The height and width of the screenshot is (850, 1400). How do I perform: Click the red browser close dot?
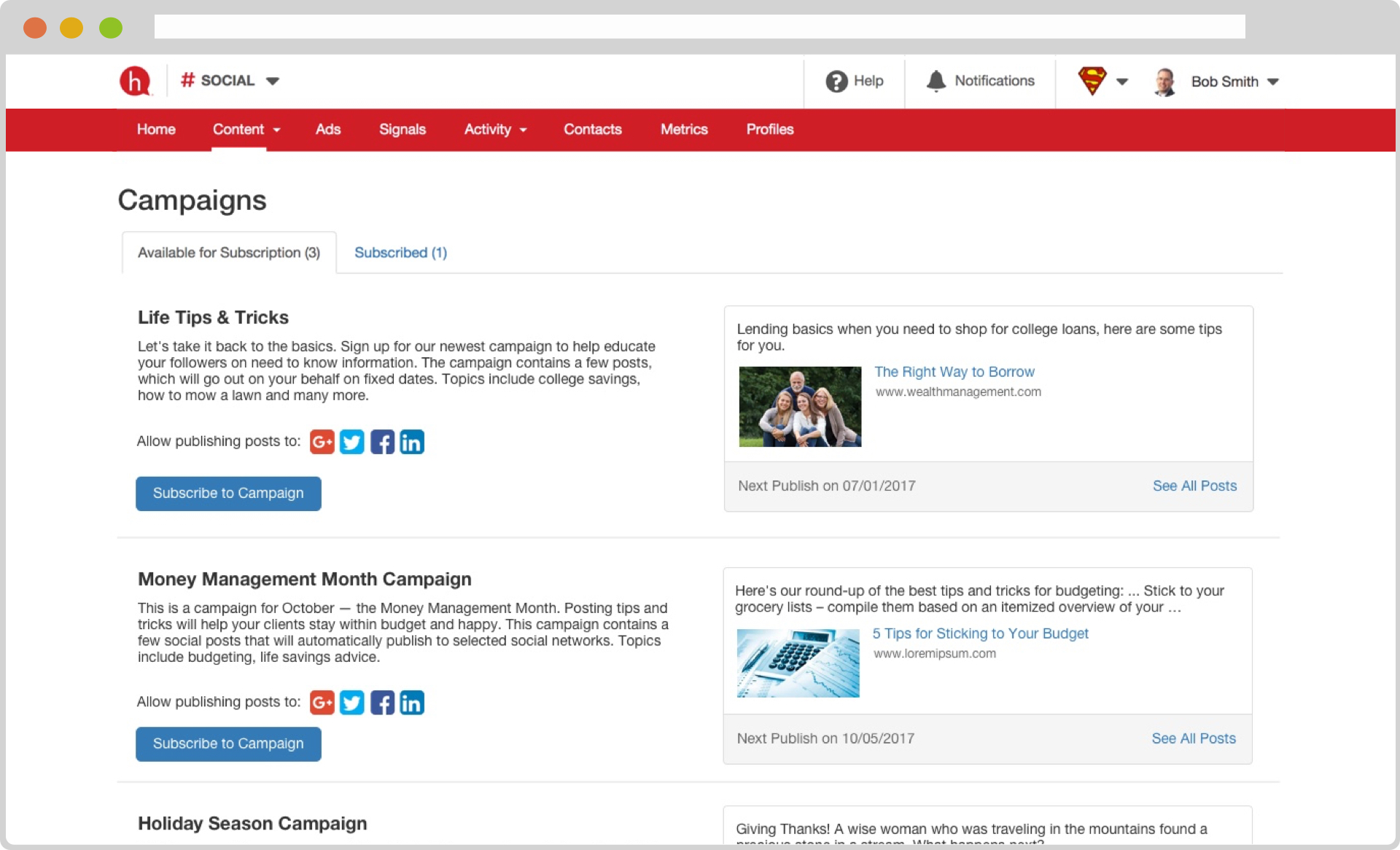35,28
